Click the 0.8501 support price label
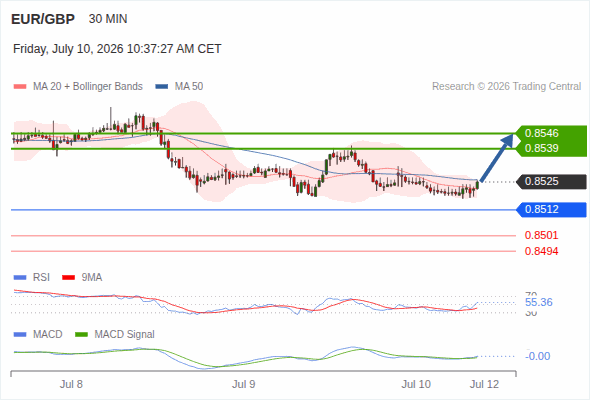 (x=541, y=236)
